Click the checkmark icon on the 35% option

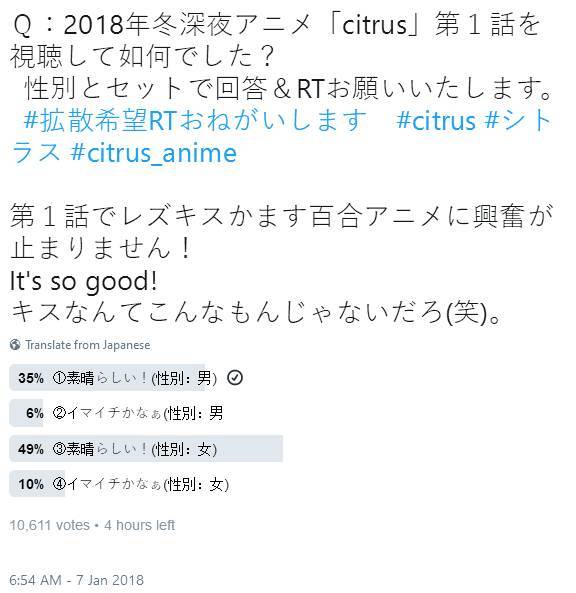[x=234, y=377]
